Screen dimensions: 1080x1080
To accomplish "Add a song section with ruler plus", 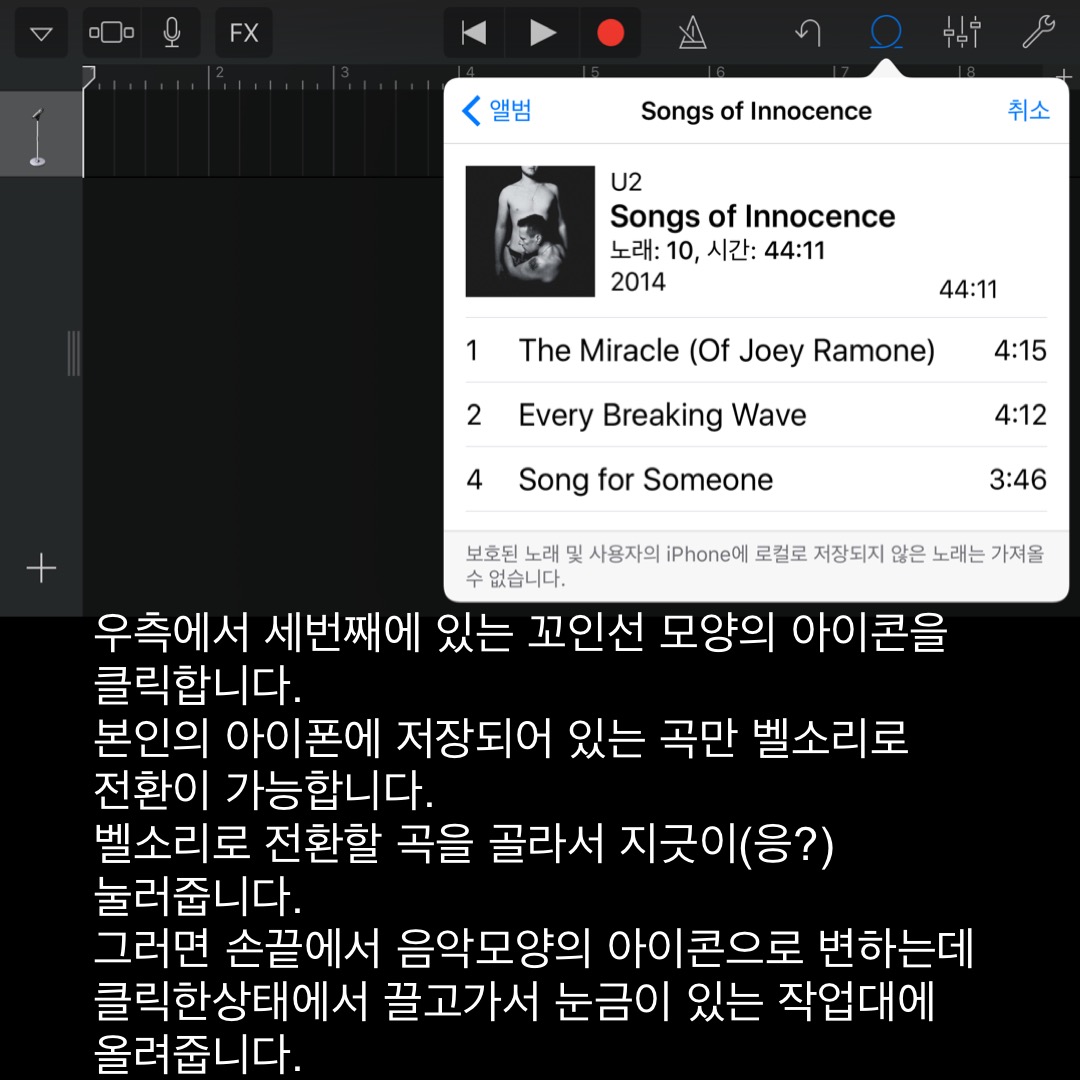I will pyautogui.click(x=1065, y=76).
